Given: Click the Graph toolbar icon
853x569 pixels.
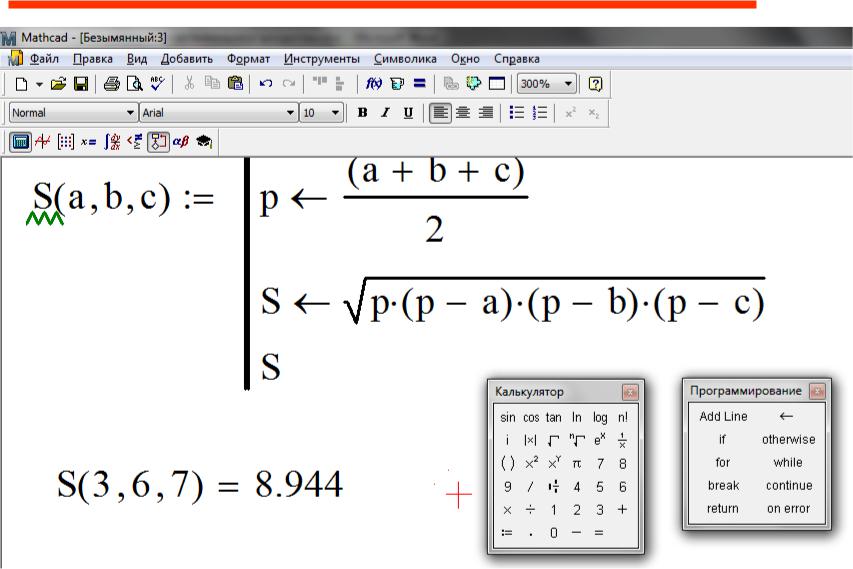Looking at the screenshot, I should click(42, 142).
